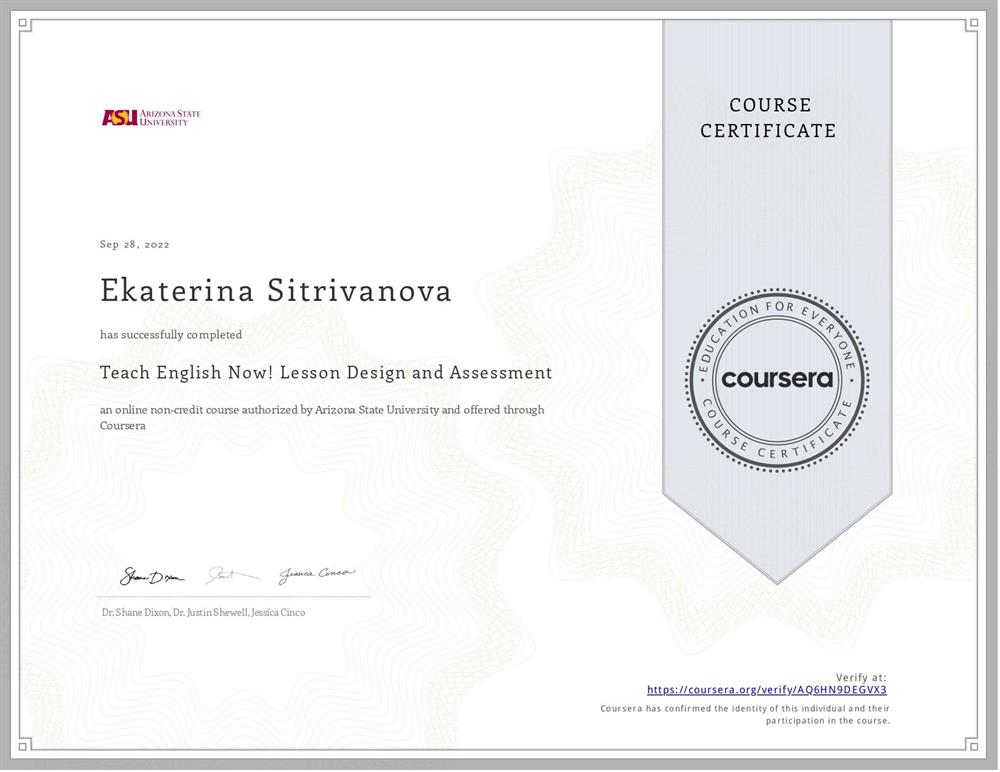Select the name Ekaterina Sitrivanova
The image size is (1000, 772).
tap(276, 290)
